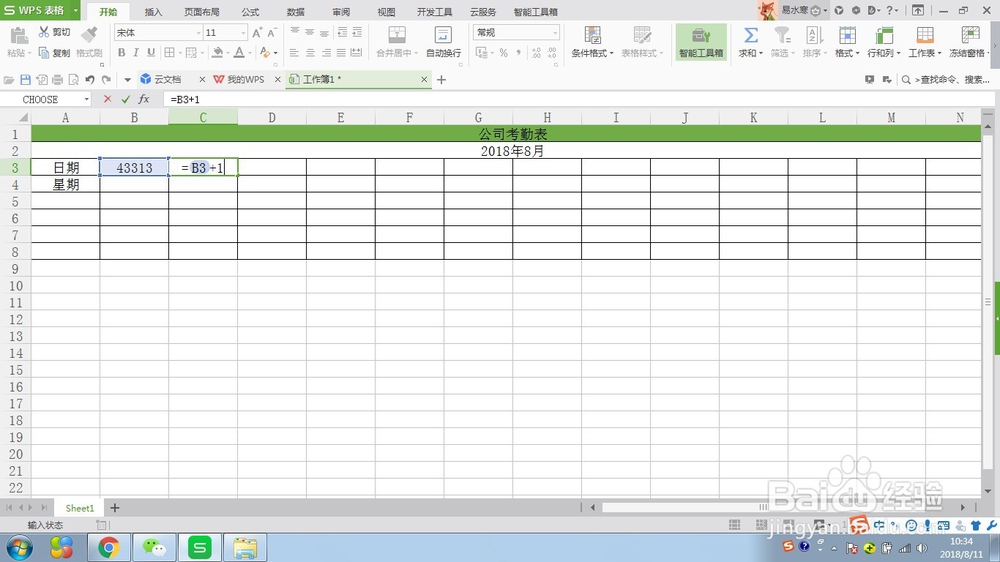Click the cell borders icon
This screenshot has height=562, width=1000.
click(x=169, y=53)
